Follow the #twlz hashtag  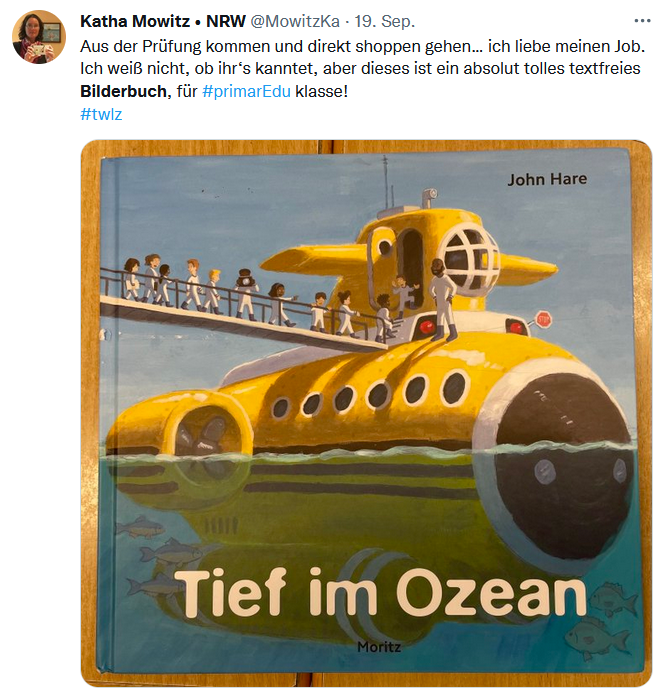[101, 114]
